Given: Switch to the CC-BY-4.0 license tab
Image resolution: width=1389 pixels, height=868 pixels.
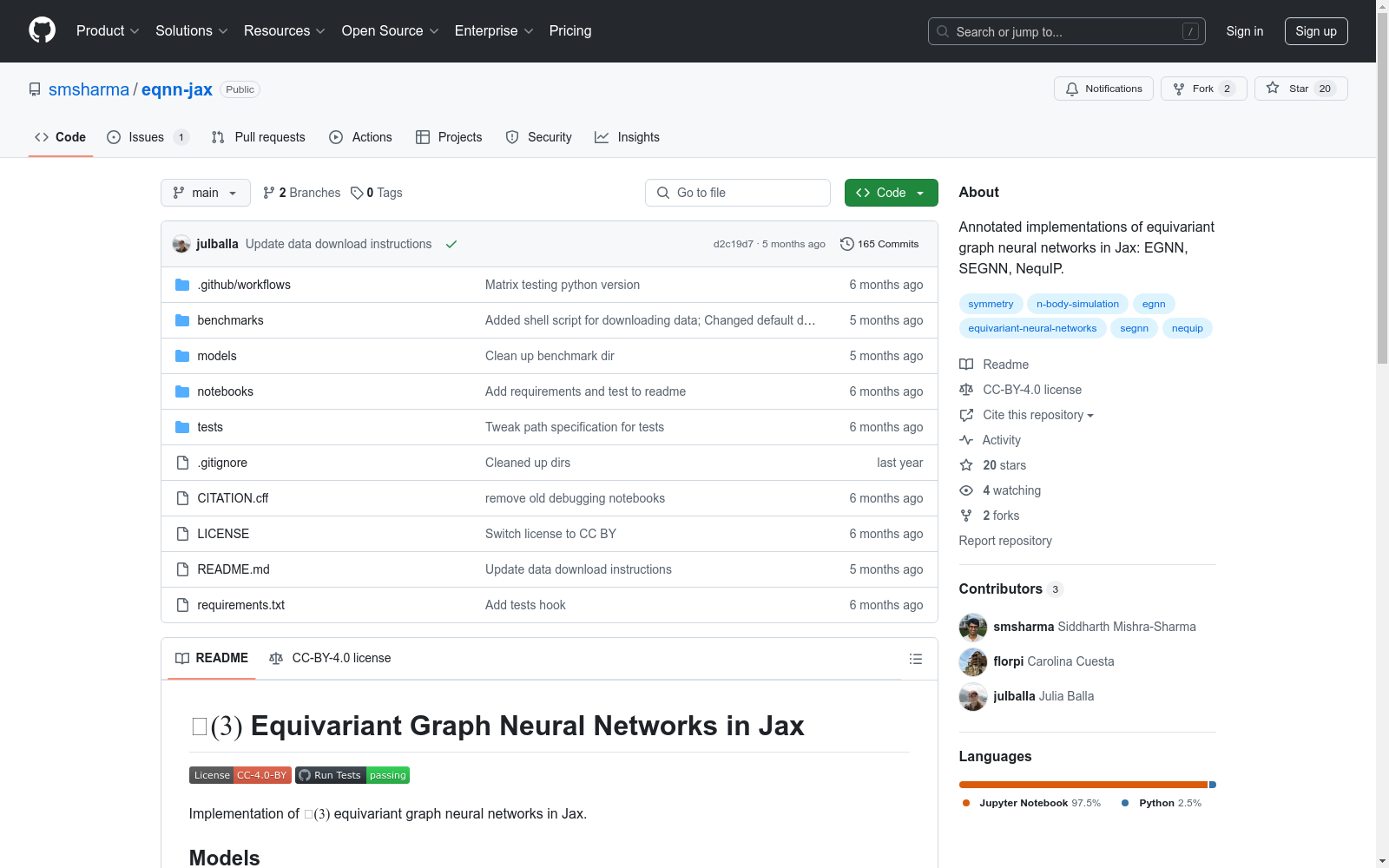Looking at the screenshot, I should pyautogui.click(x=330, y=658).
